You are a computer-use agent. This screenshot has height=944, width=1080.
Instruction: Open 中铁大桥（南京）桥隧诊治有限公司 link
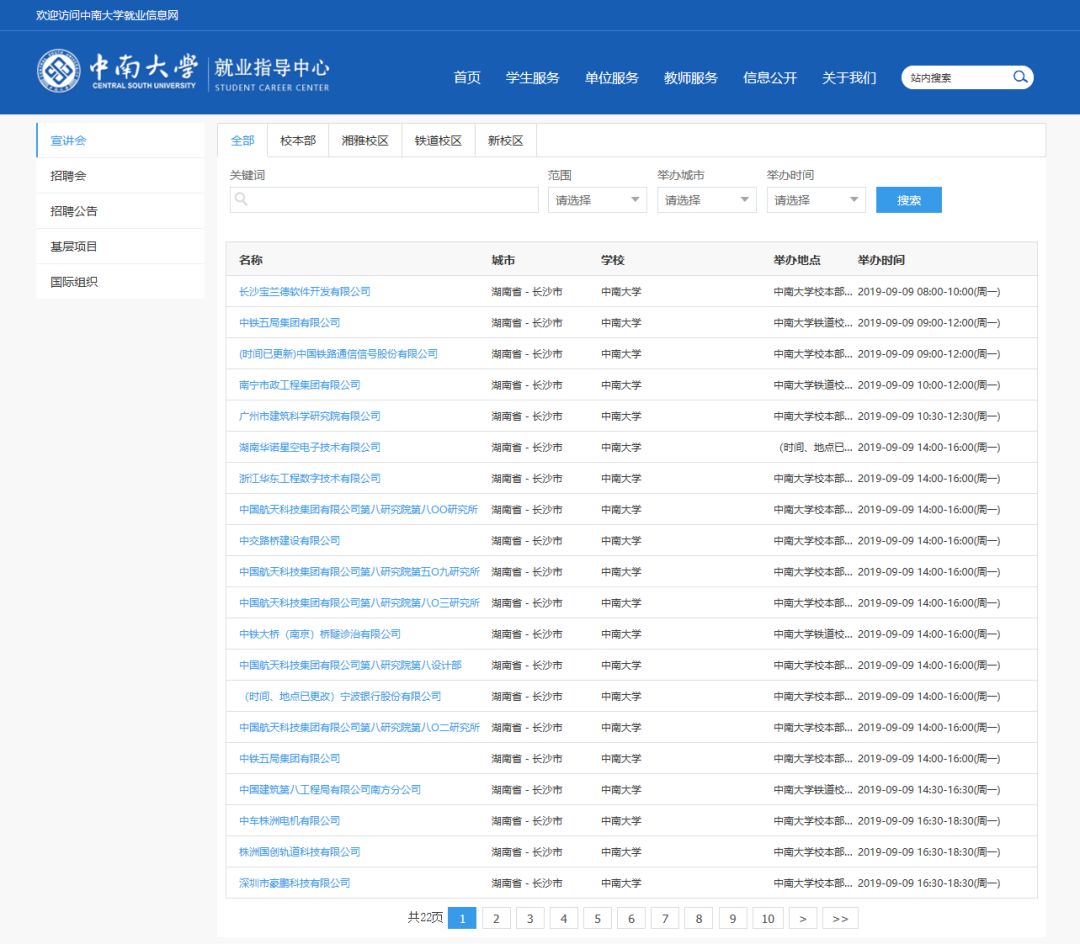click(320, 633)
